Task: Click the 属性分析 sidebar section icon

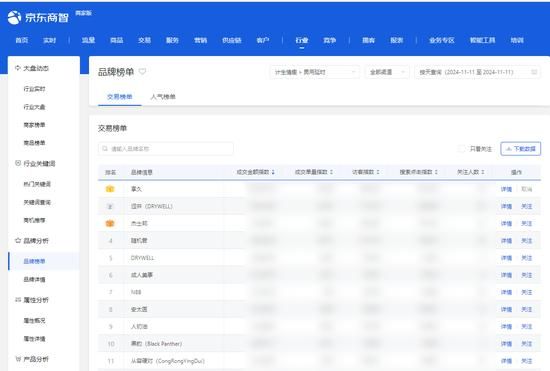Action: (18, 299)
